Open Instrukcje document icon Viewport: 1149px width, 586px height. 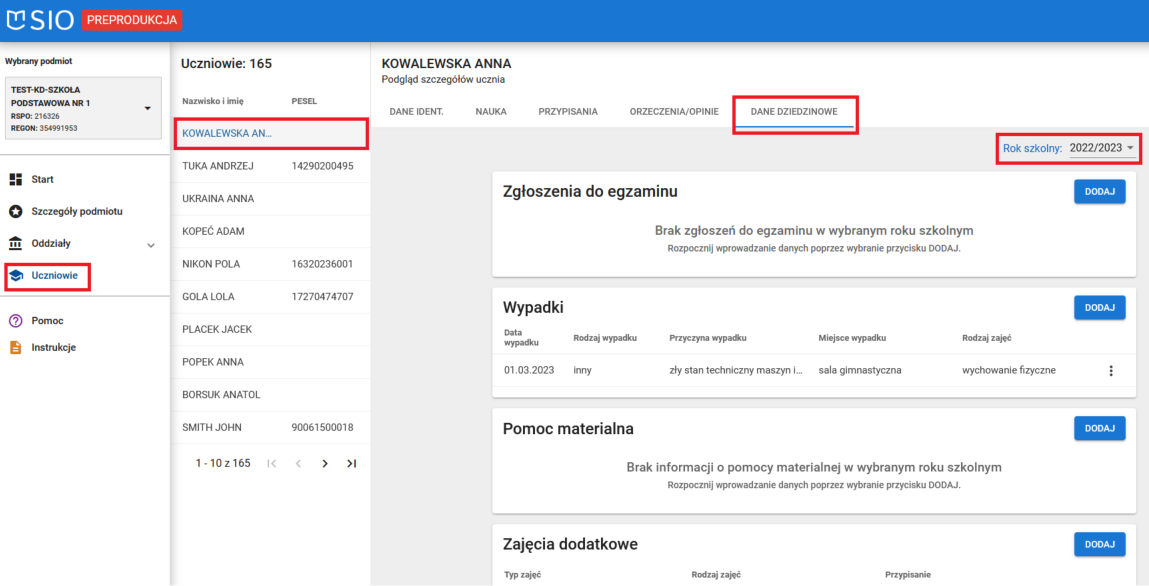[x=15, y=348]
